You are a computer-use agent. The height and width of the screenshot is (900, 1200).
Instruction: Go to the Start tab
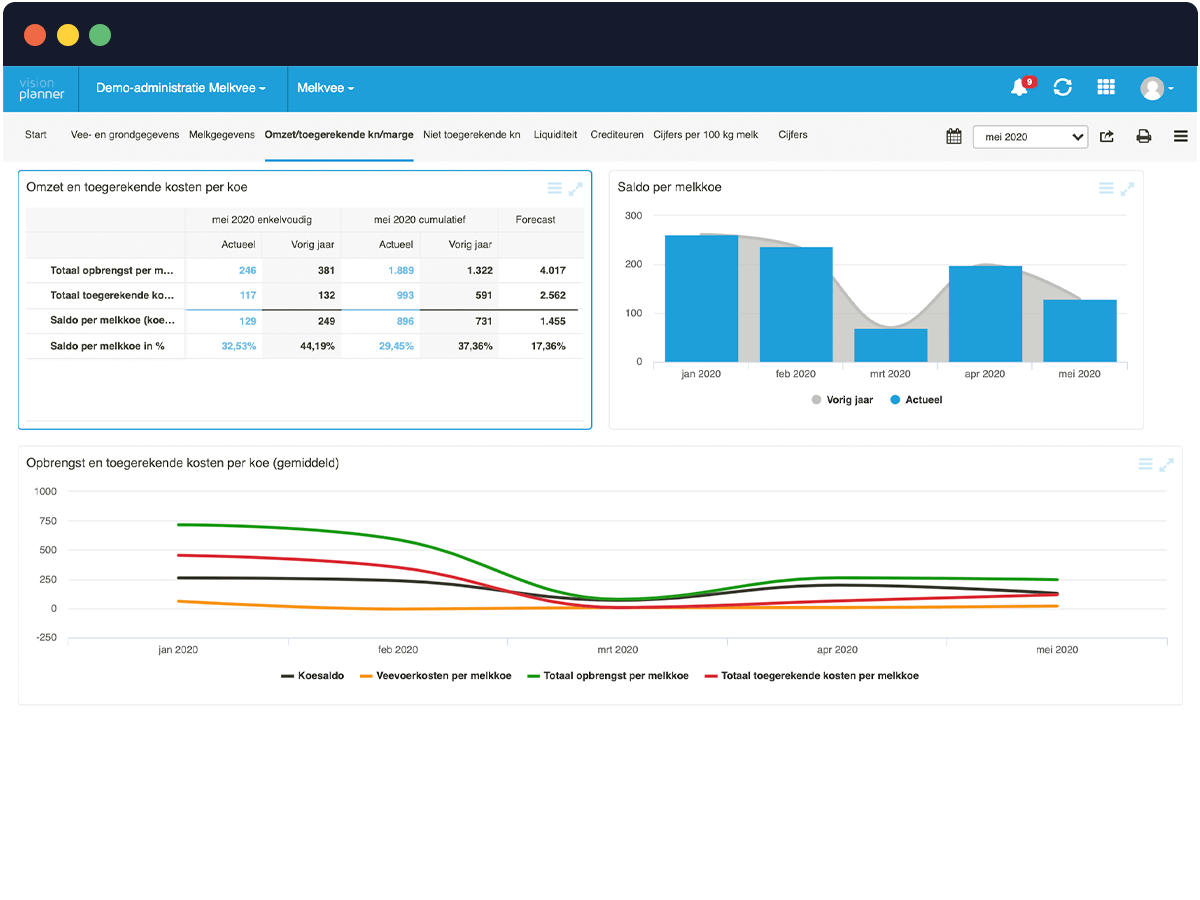[36, 135]
